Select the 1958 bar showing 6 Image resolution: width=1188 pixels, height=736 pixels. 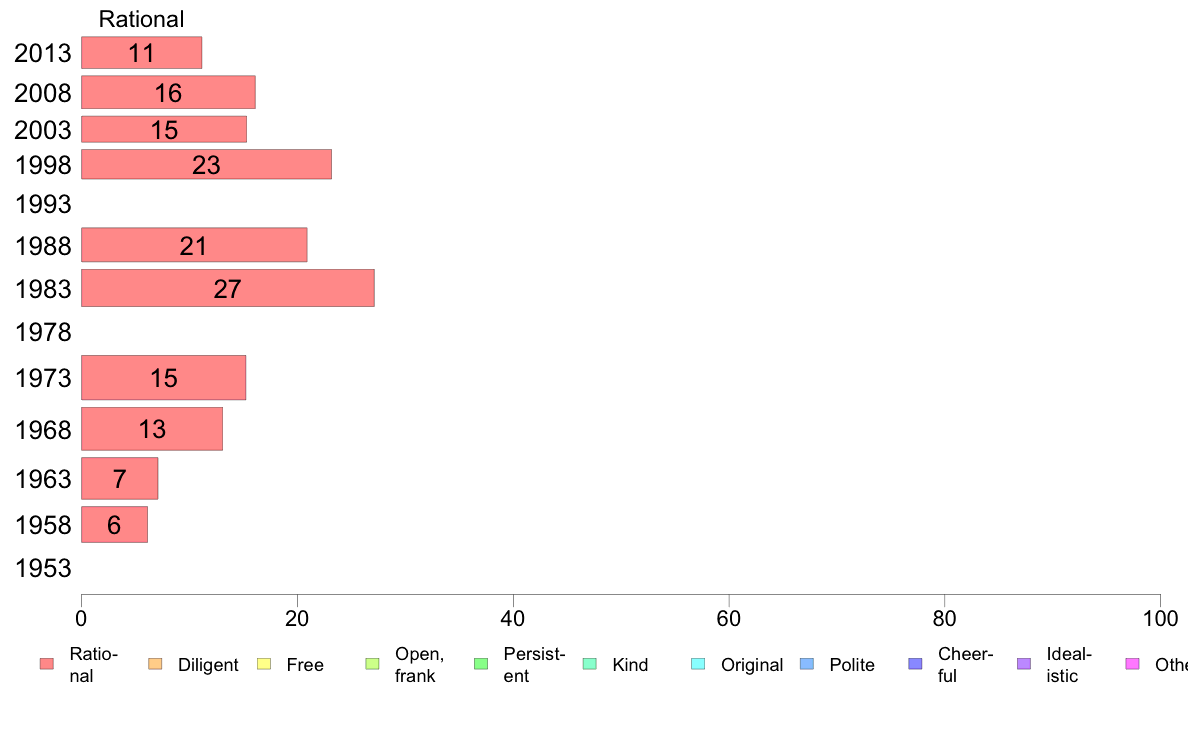[x=114, y=525]
